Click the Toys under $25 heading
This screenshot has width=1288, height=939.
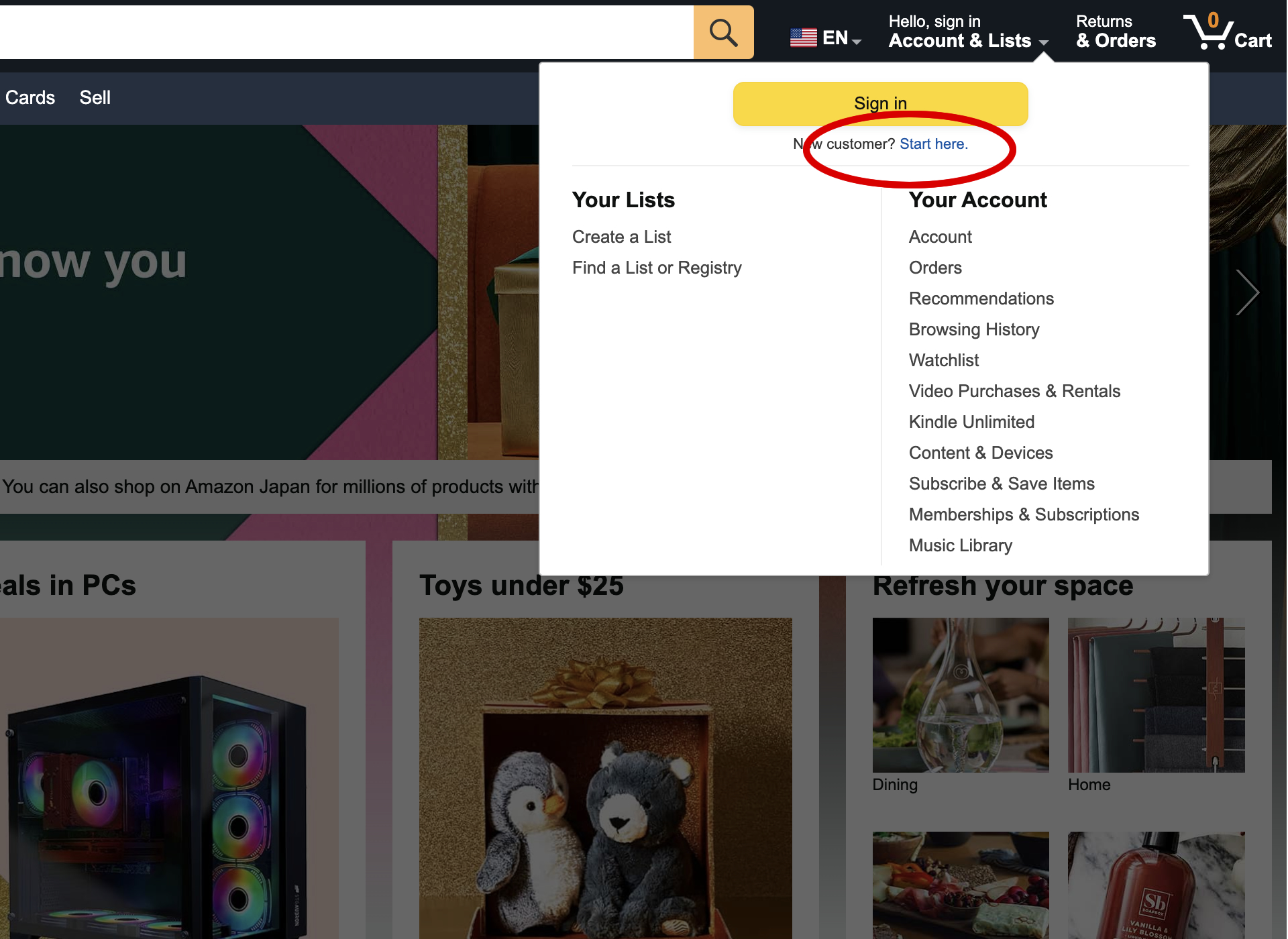tap(521, 586)
